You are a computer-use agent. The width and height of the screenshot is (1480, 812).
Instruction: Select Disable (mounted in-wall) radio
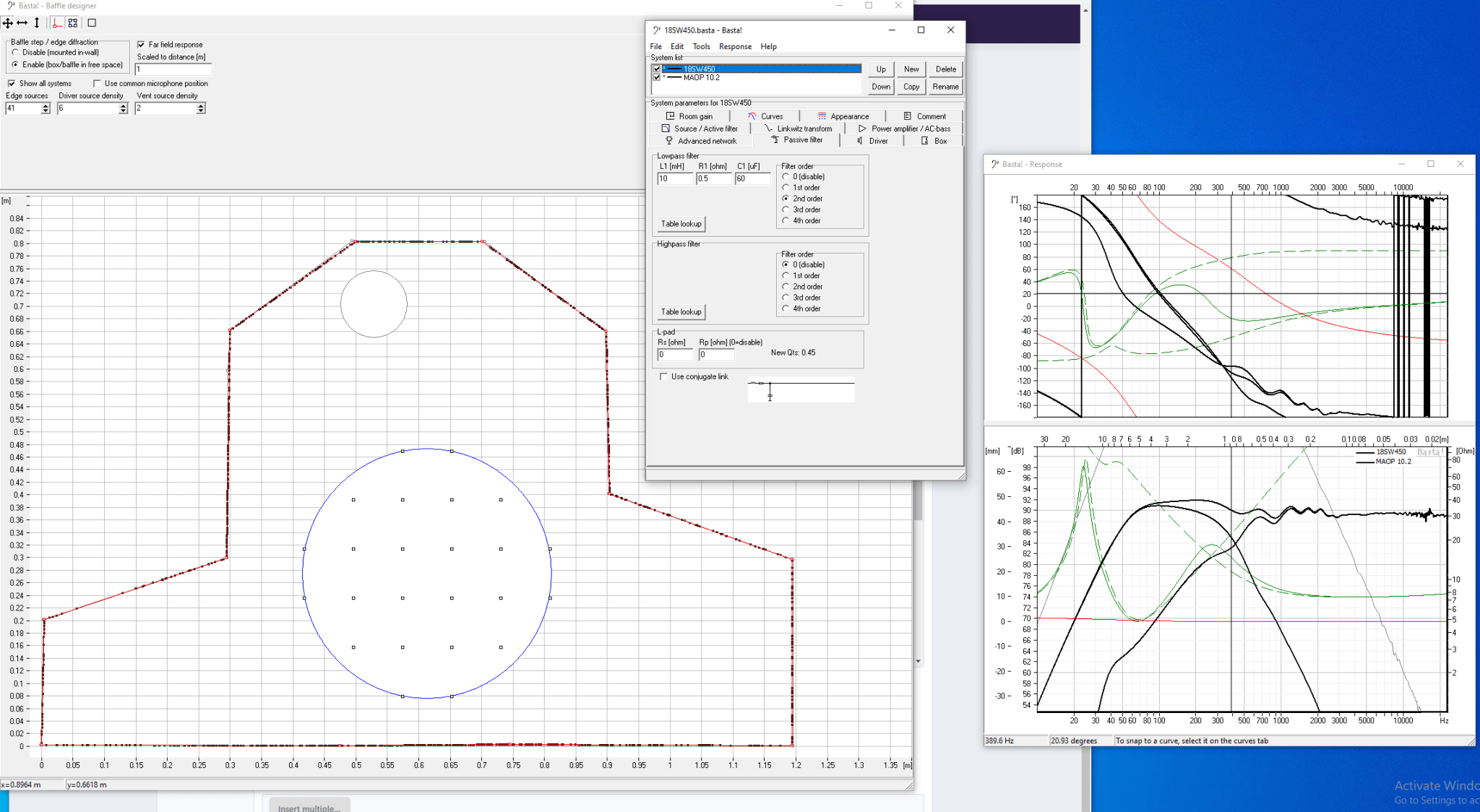15,53
